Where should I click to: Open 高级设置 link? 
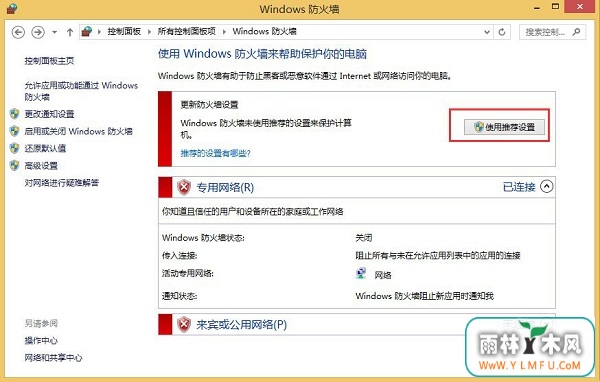(41, 166)
